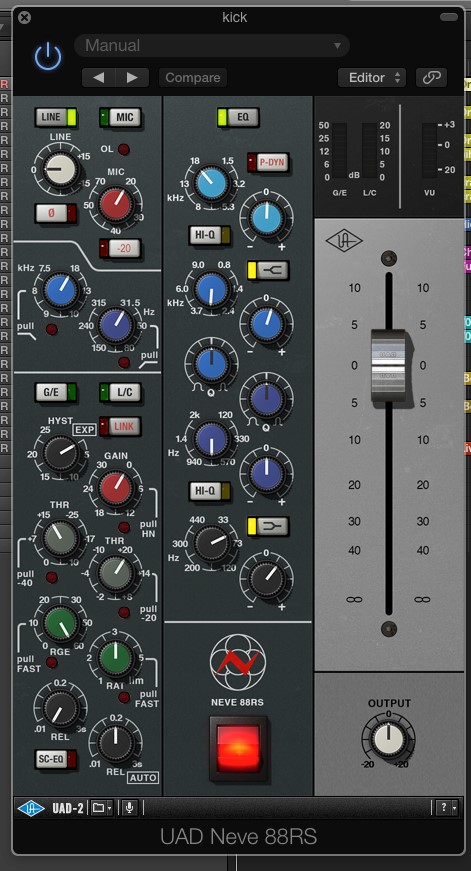The height and width of the screenshot is (871, 471).
Task: Go to next preset arrow
Action: click(x=132, y=78)
